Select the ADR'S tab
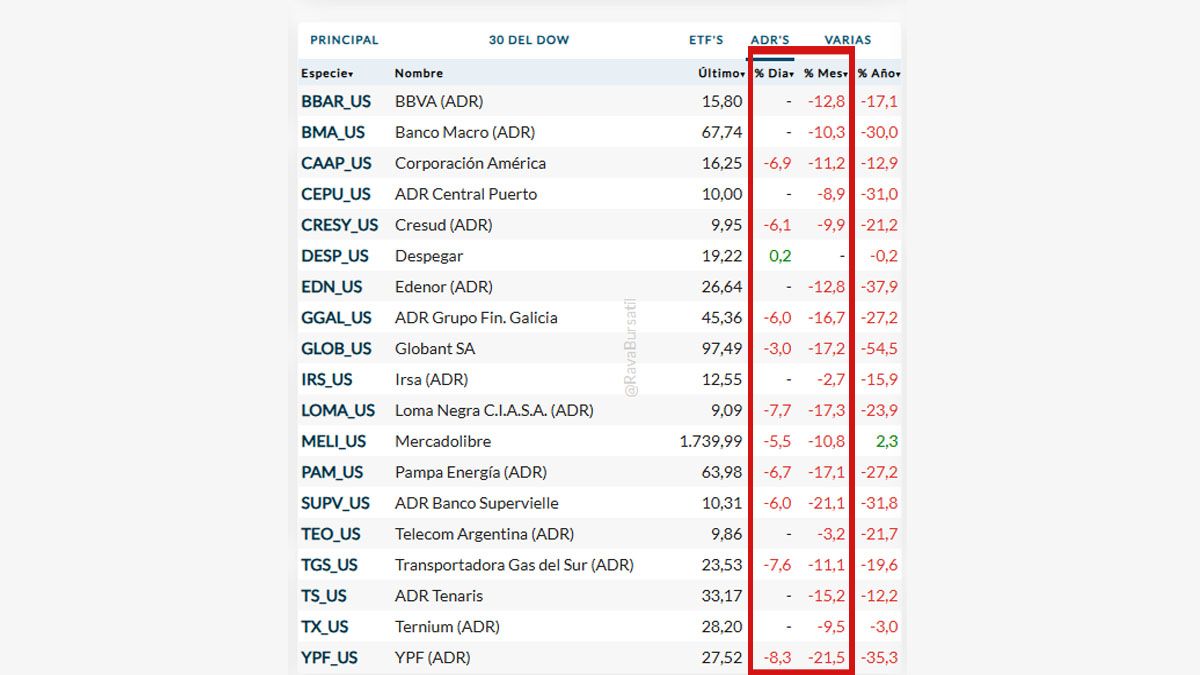1200x675 pixels. coord(770,40)
